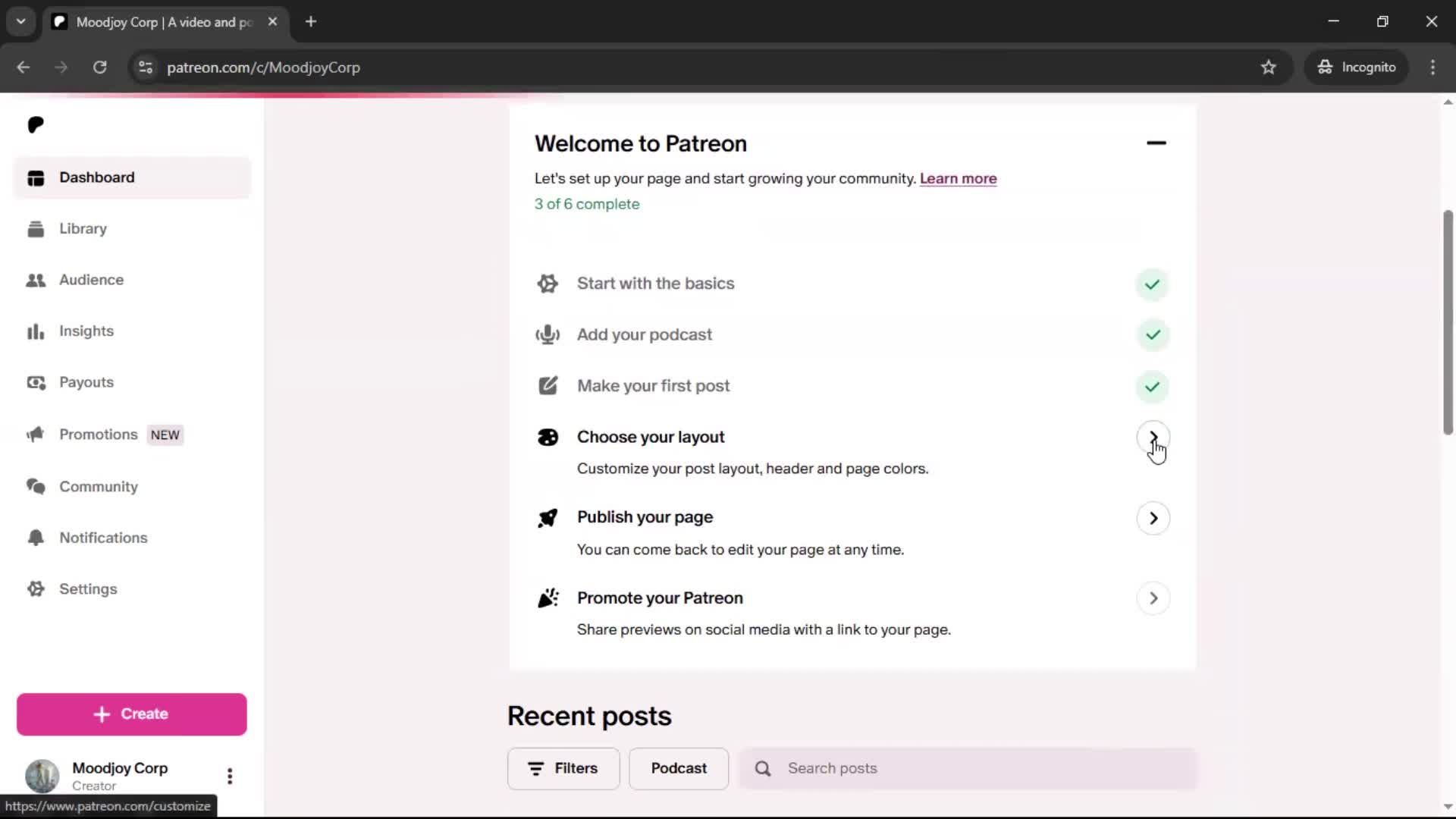Go back in browser history
Viewport: 1456px width, 819px height.
(23, 67)
